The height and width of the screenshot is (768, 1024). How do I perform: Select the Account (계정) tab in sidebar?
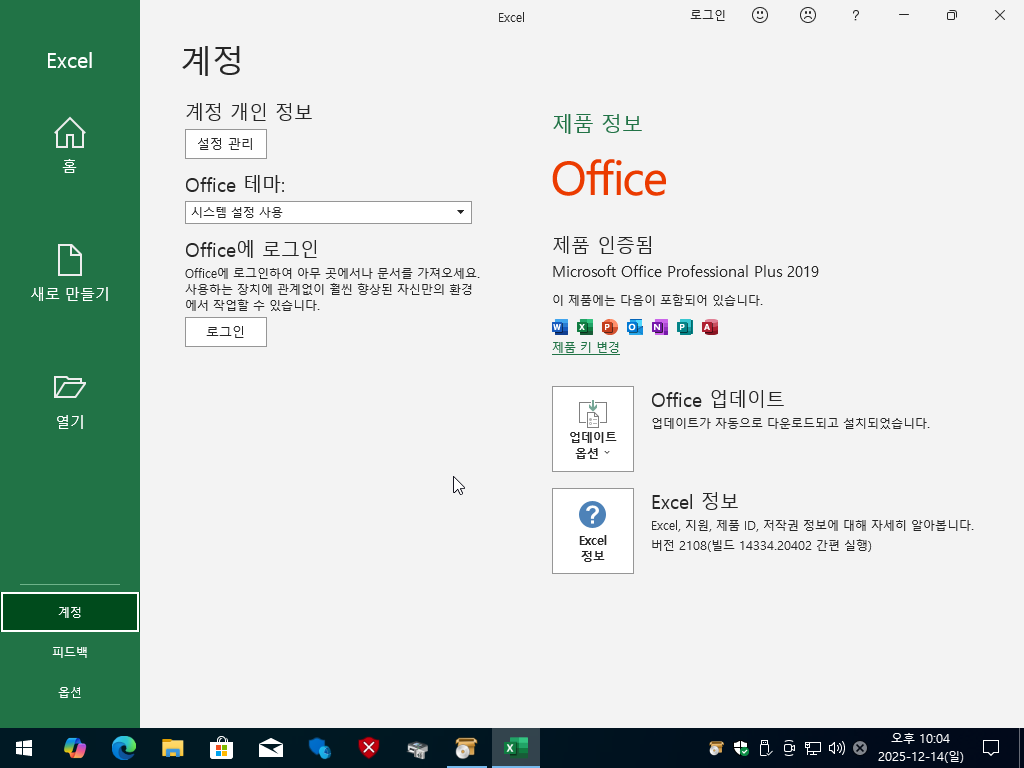pos(69,612)
